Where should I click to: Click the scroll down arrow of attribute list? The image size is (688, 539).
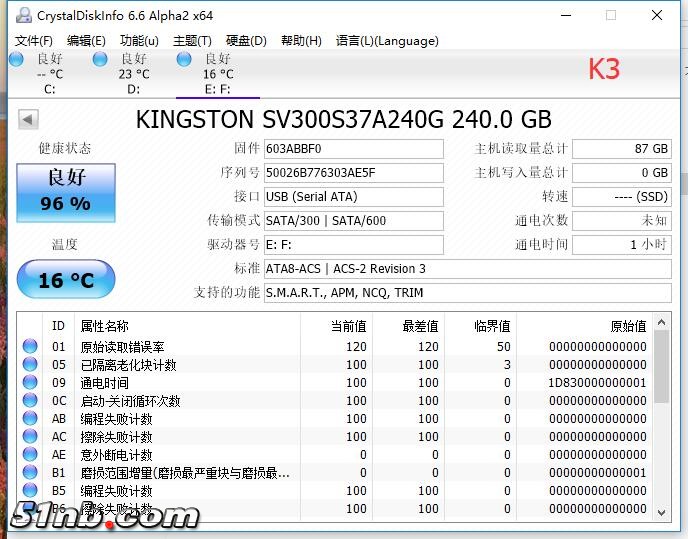pos(660,511)
